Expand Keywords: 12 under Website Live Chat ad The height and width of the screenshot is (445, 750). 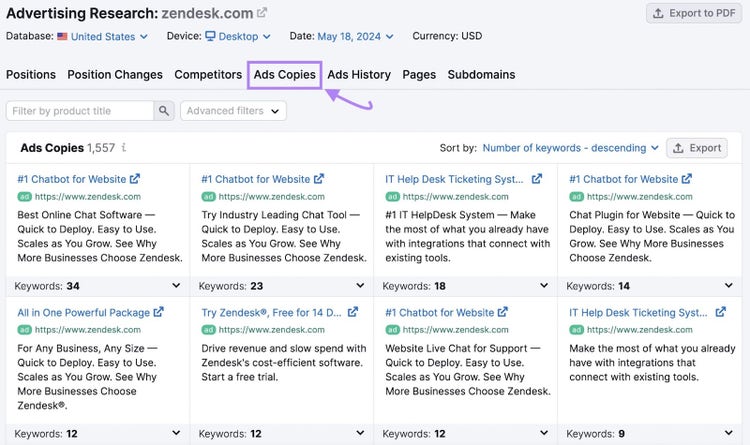click(x=544, y=433)
